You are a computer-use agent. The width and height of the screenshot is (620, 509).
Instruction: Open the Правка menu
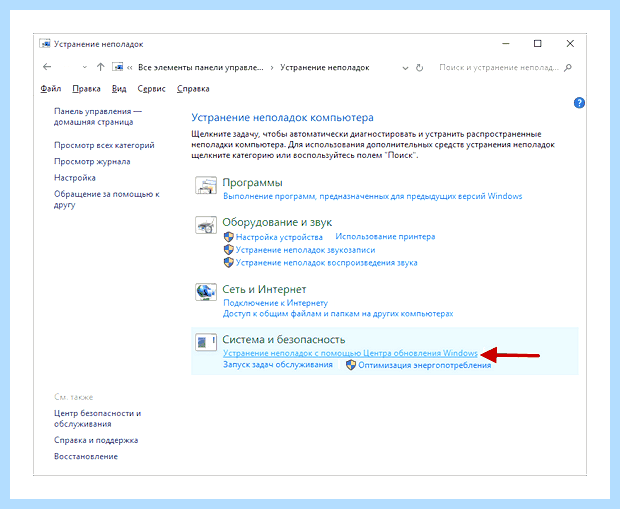pos(86,89)
